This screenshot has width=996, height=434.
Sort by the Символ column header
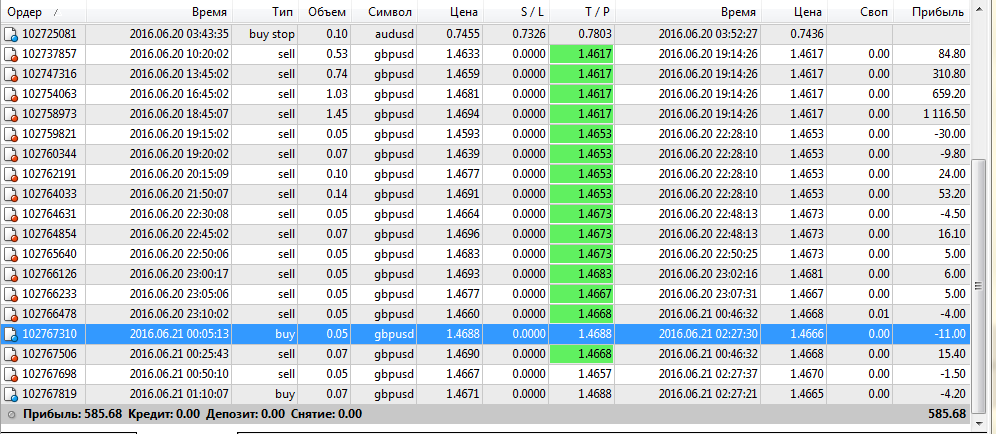click(384, 11)
